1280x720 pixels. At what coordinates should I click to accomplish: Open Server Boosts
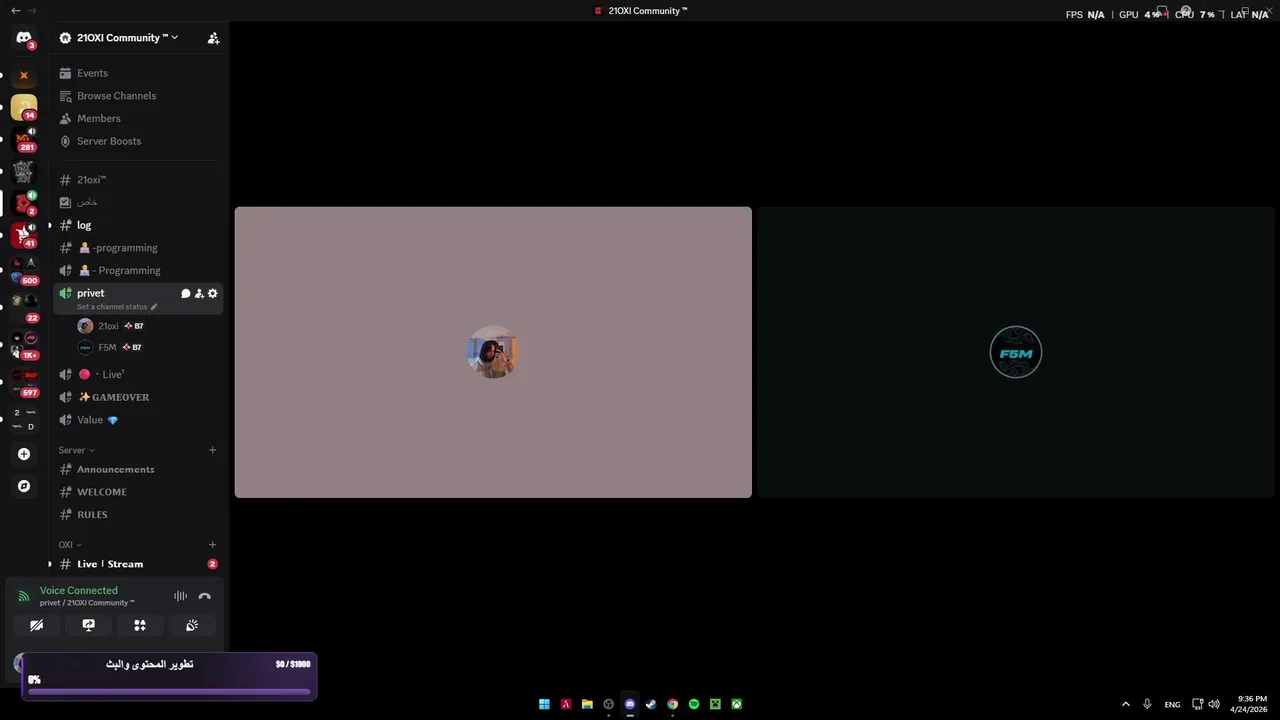(138, 141)
